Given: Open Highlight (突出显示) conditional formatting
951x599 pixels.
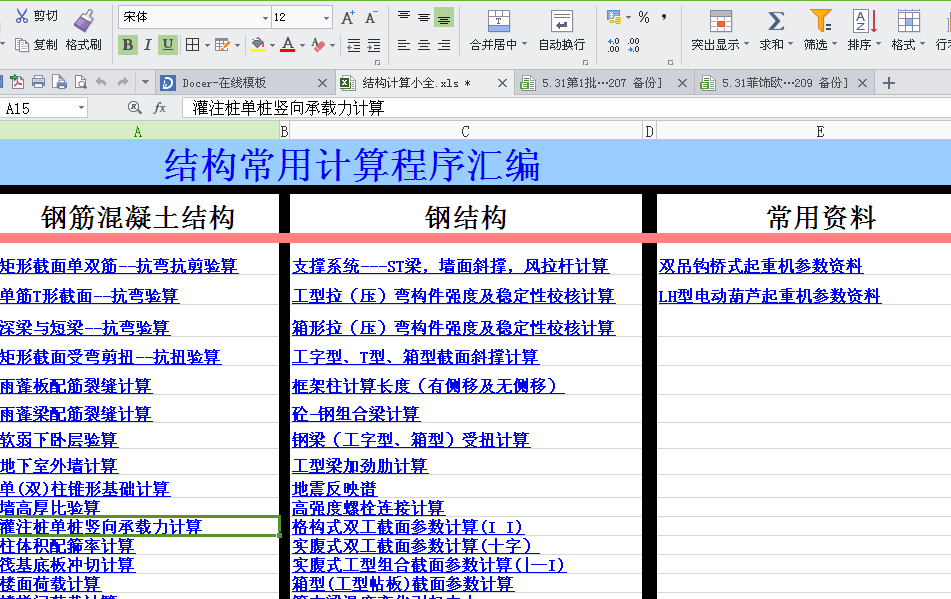Looking at the screenshot, I should pos(721,30).
